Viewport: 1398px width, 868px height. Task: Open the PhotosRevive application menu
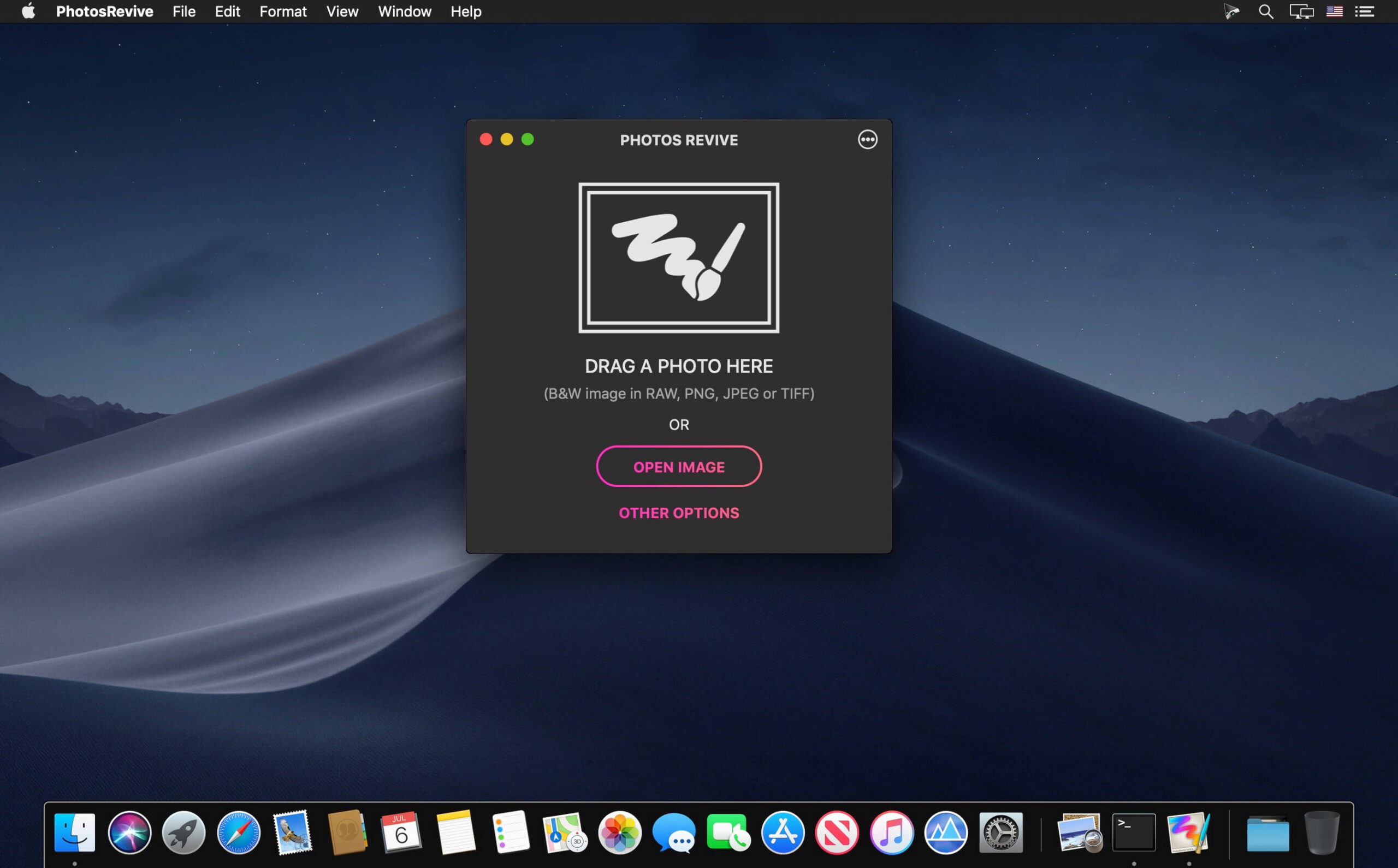[104, 11]
